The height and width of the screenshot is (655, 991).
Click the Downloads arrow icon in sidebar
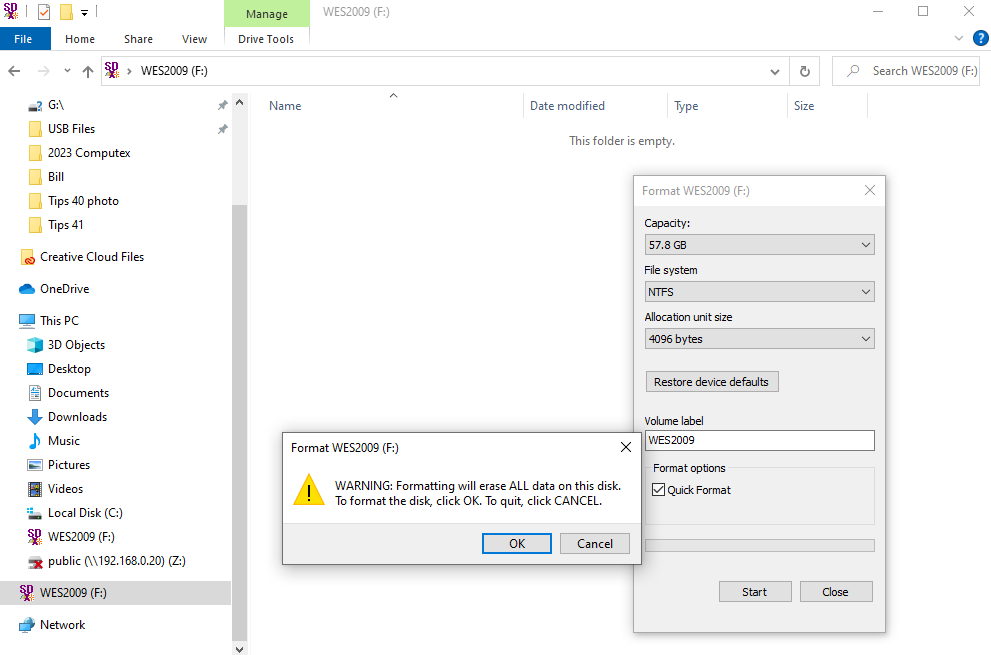35,417
